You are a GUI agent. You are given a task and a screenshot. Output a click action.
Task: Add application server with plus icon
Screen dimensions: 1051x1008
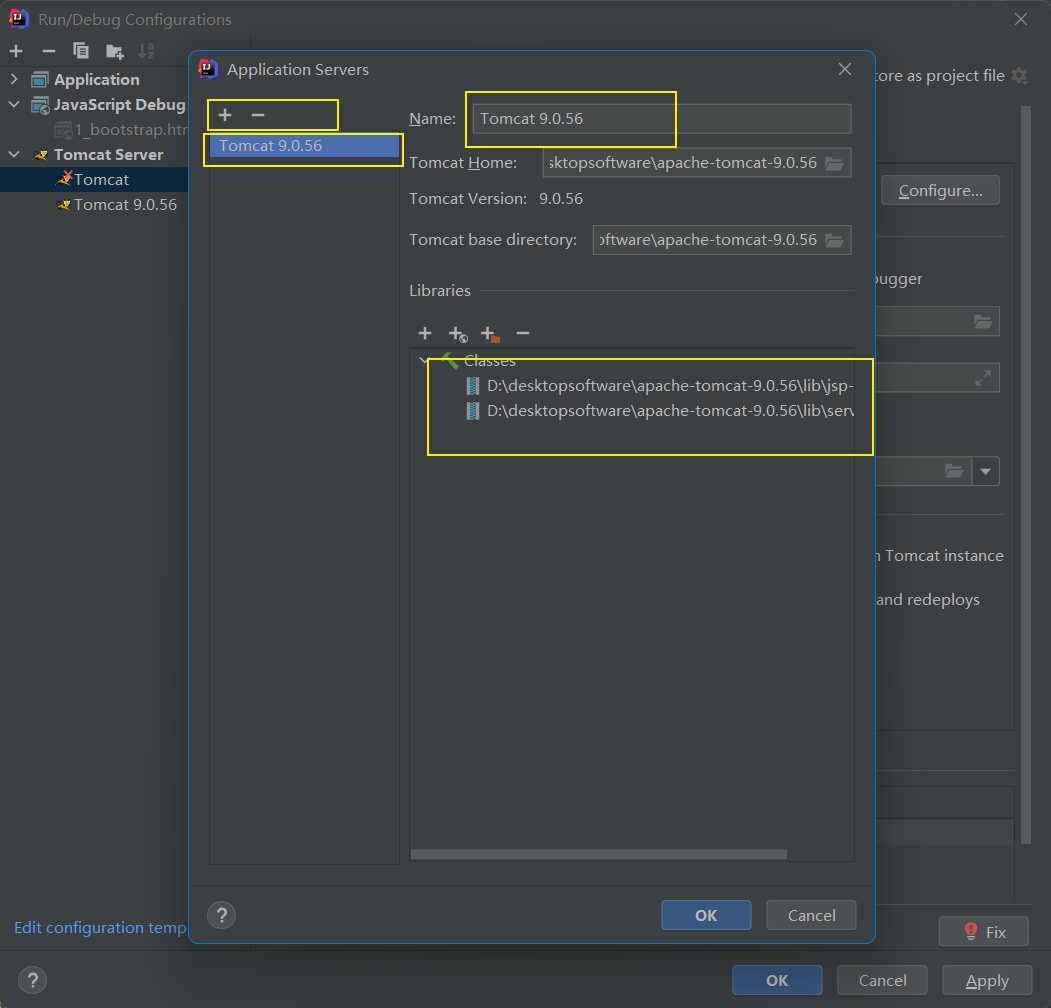pyautogui.click(x=225, y=115)
